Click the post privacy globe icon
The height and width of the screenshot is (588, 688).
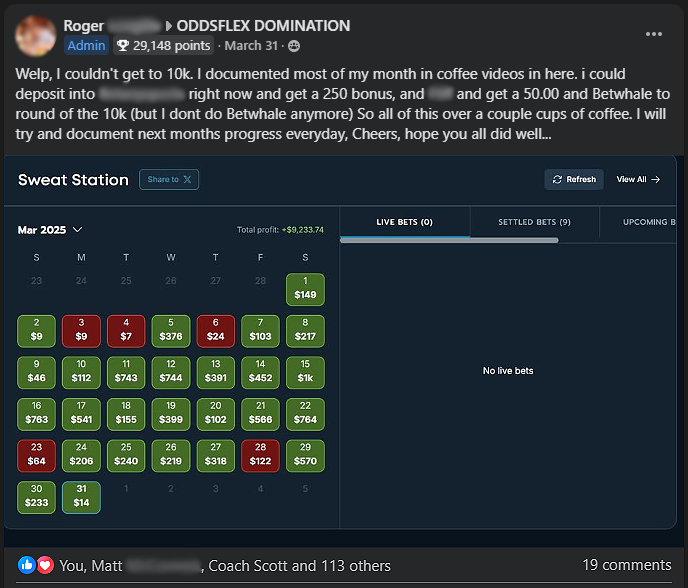[294, 46]
